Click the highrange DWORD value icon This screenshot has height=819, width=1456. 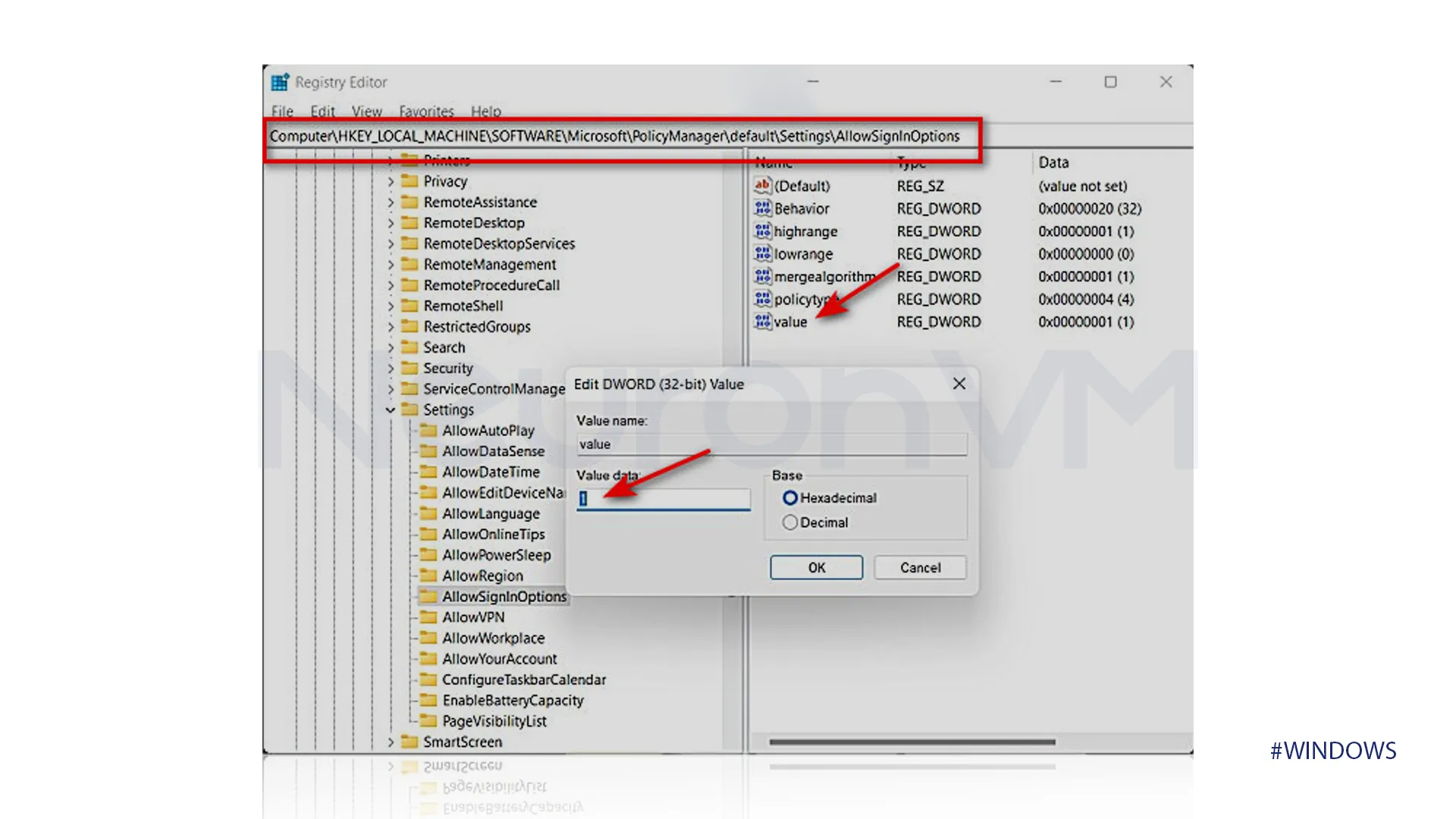(x=762, y=231)
